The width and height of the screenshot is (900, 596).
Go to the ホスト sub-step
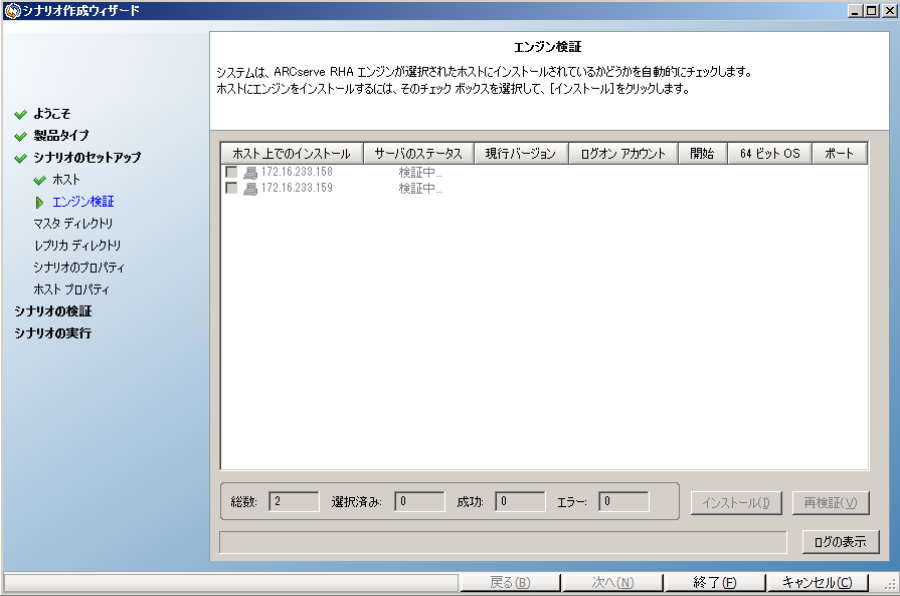coord(66,180)
